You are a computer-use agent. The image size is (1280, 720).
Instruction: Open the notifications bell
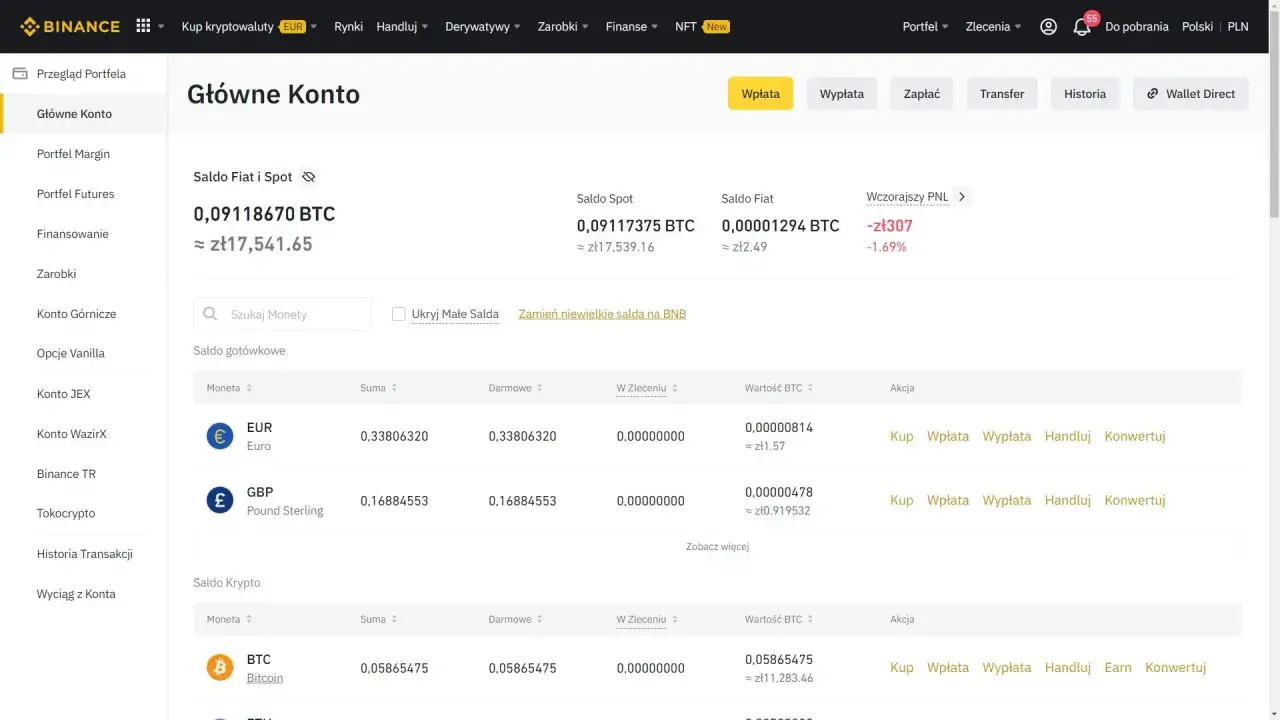1082,27
